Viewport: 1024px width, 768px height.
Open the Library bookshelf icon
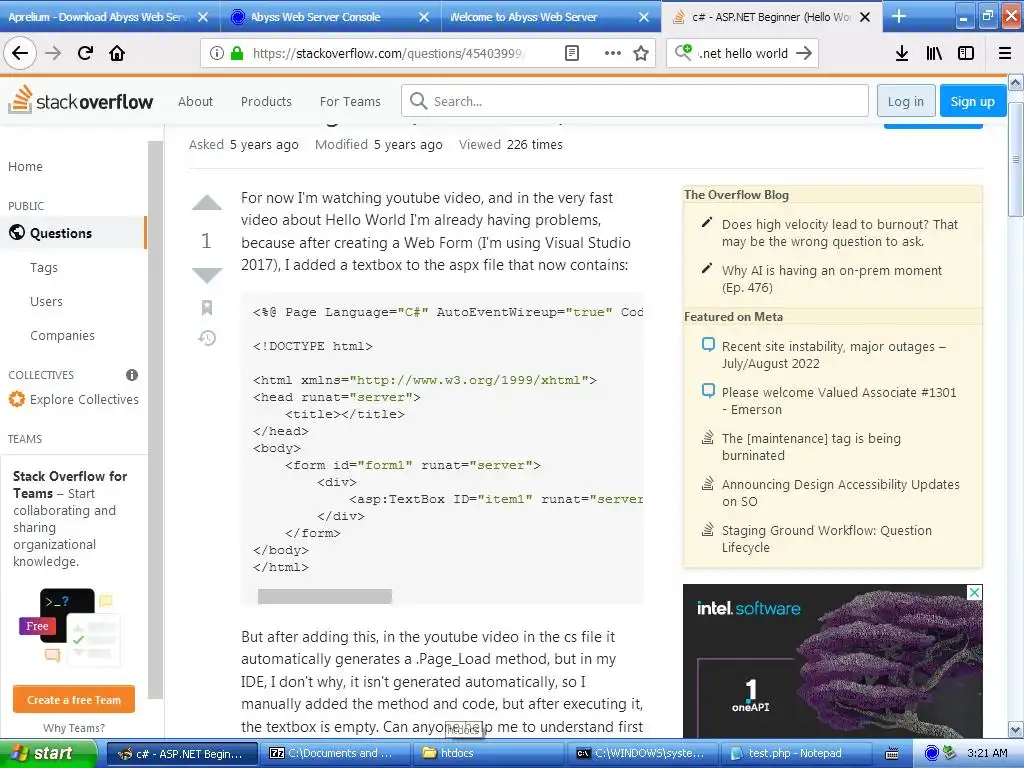pos(934,53)
